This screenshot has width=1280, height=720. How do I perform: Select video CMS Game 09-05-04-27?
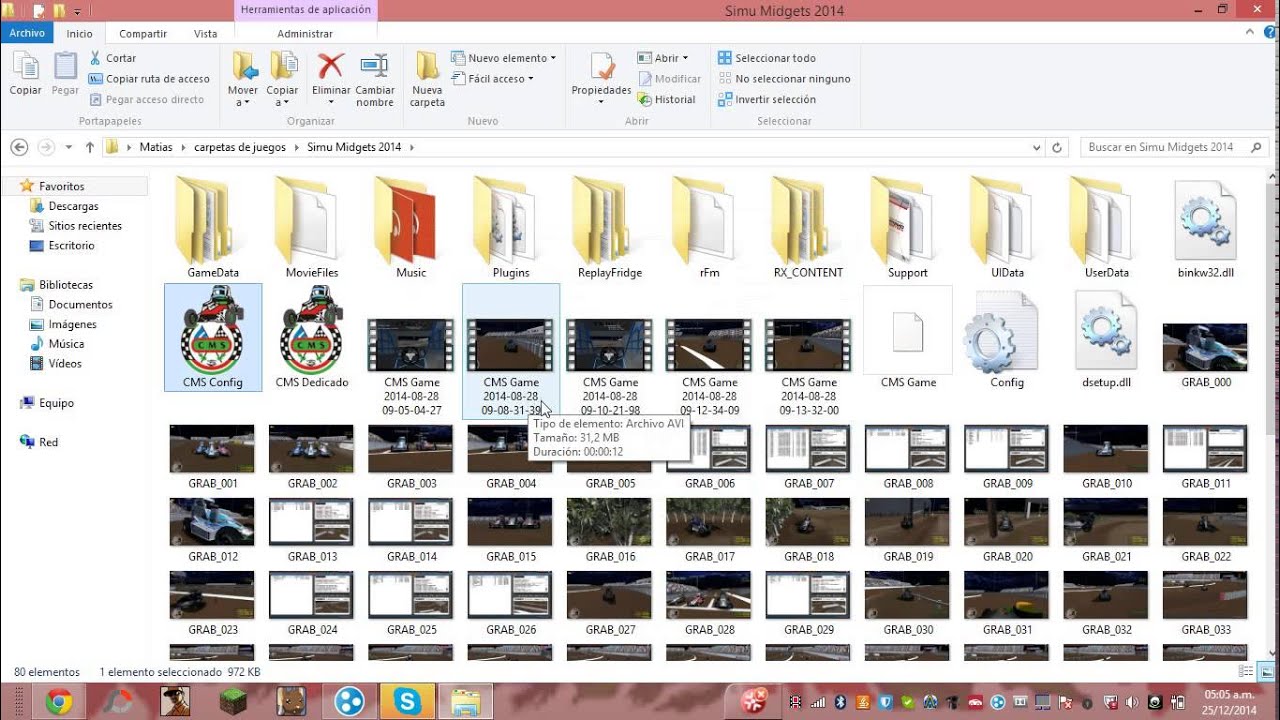point(412,367)
